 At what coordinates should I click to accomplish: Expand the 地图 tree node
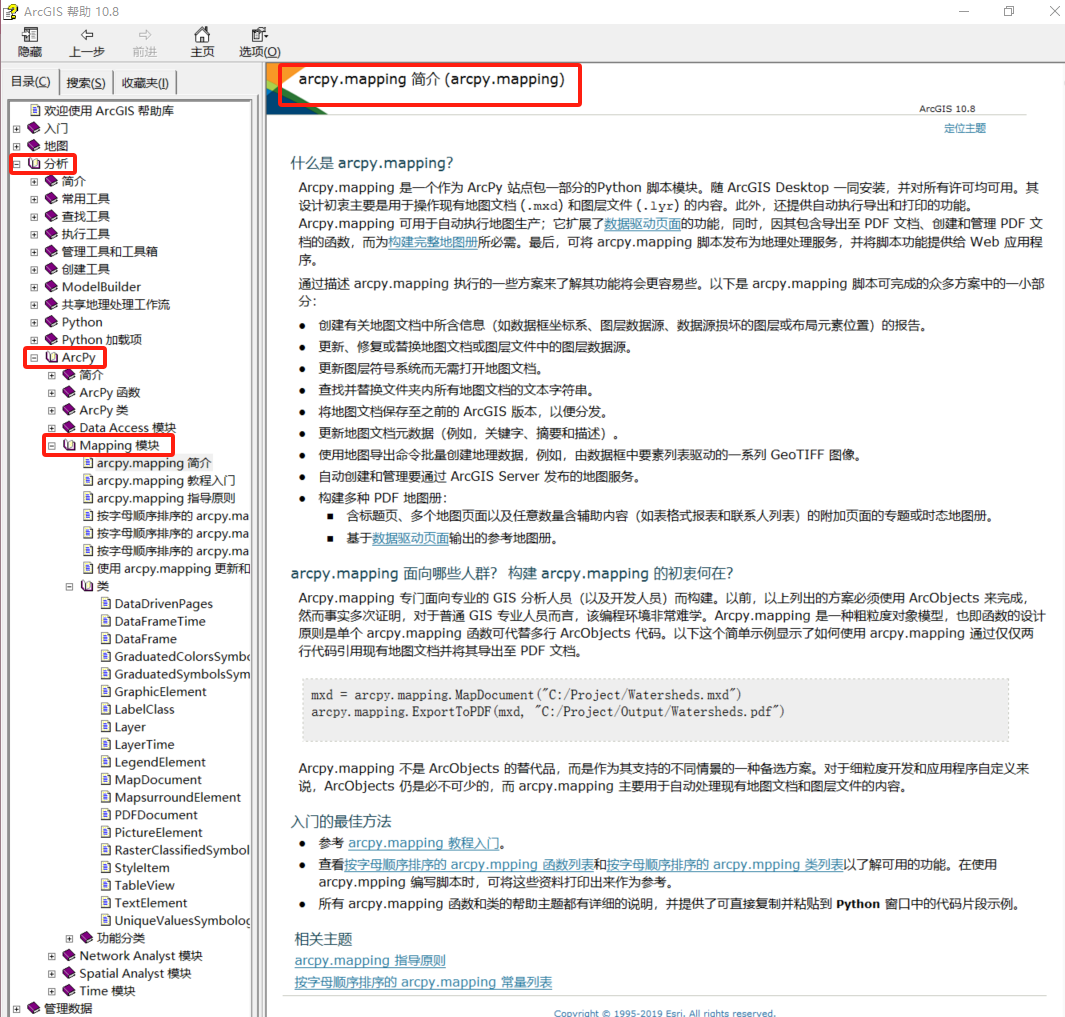(17, 146)
